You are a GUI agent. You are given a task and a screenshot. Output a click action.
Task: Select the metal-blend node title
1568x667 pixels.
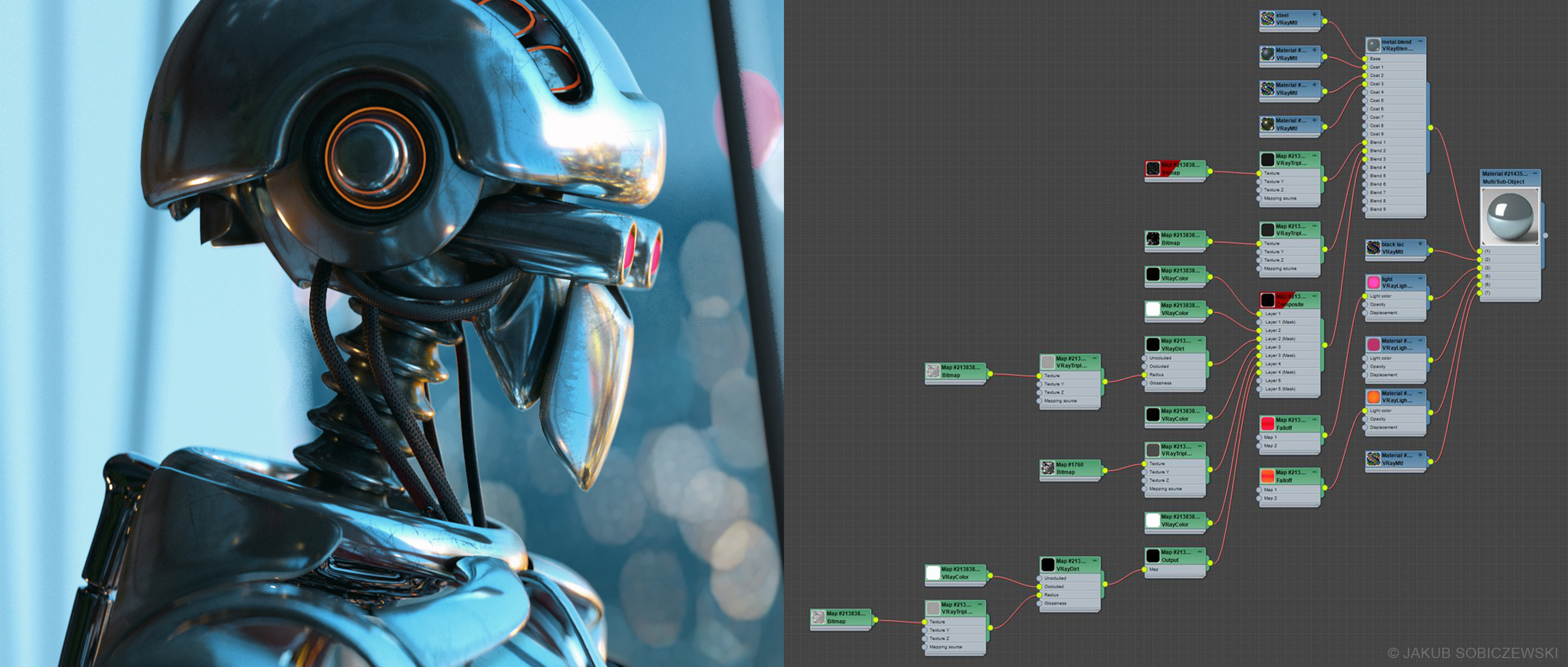pos(1397,42)
